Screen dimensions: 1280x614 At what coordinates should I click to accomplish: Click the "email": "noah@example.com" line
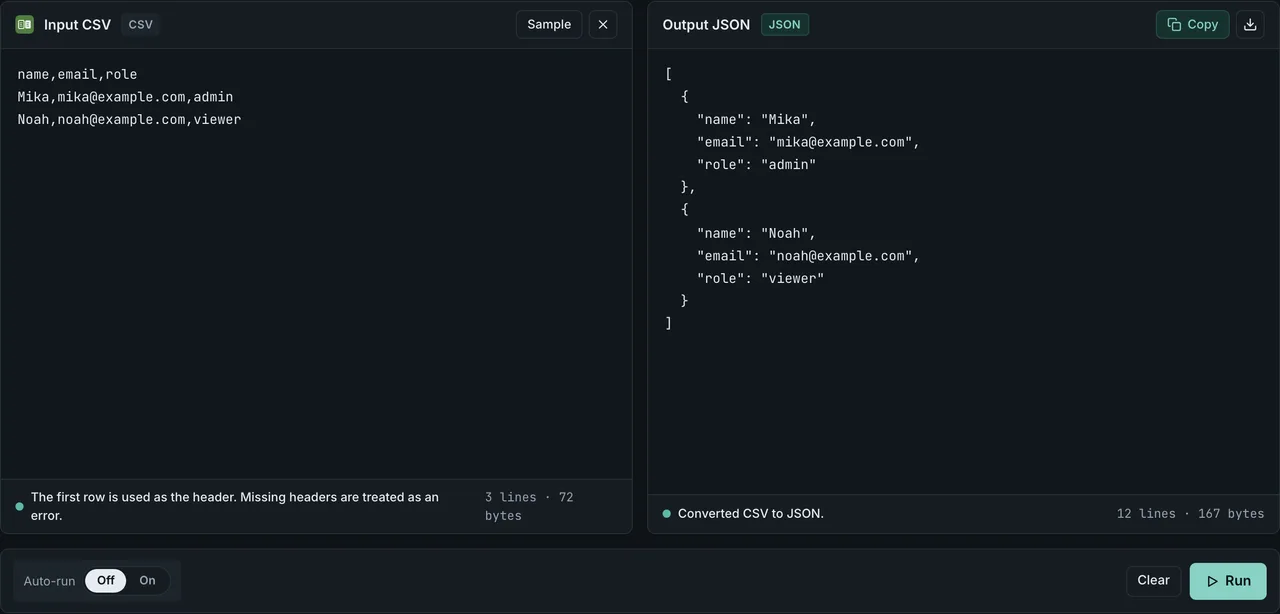808,256
